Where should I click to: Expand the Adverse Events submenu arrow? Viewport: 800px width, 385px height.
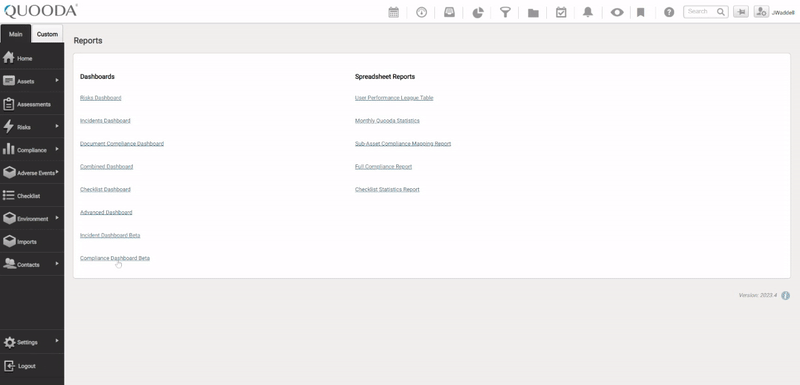57,172
